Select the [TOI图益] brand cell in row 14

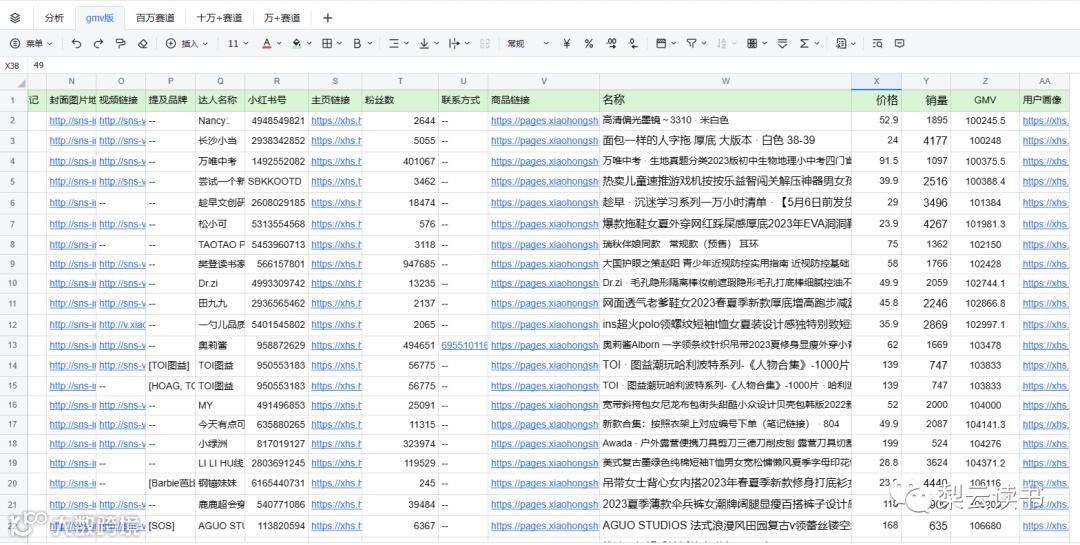171,365
